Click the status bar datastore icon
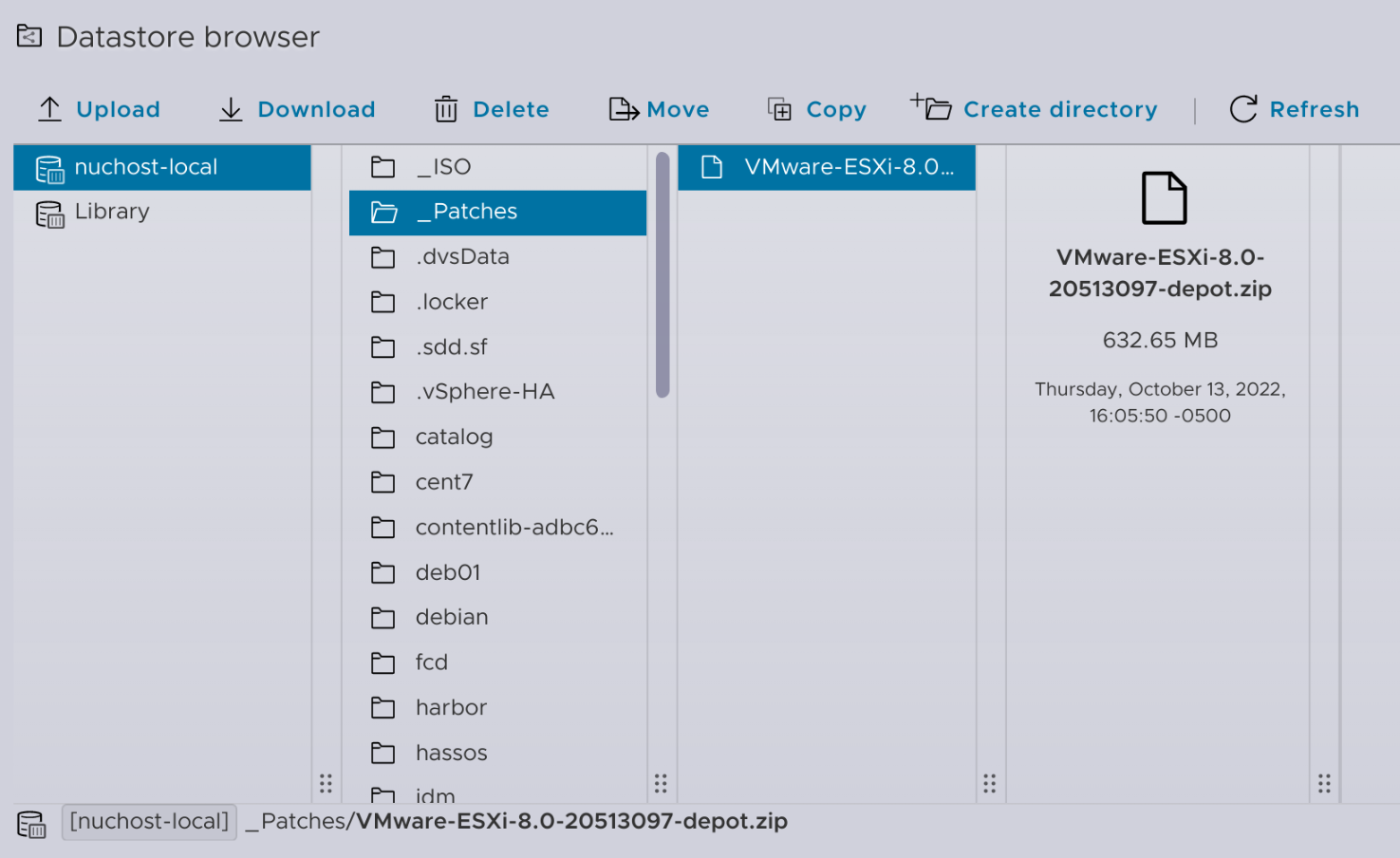This screenshot has height=858, width=1400. (x=31, y=824)
